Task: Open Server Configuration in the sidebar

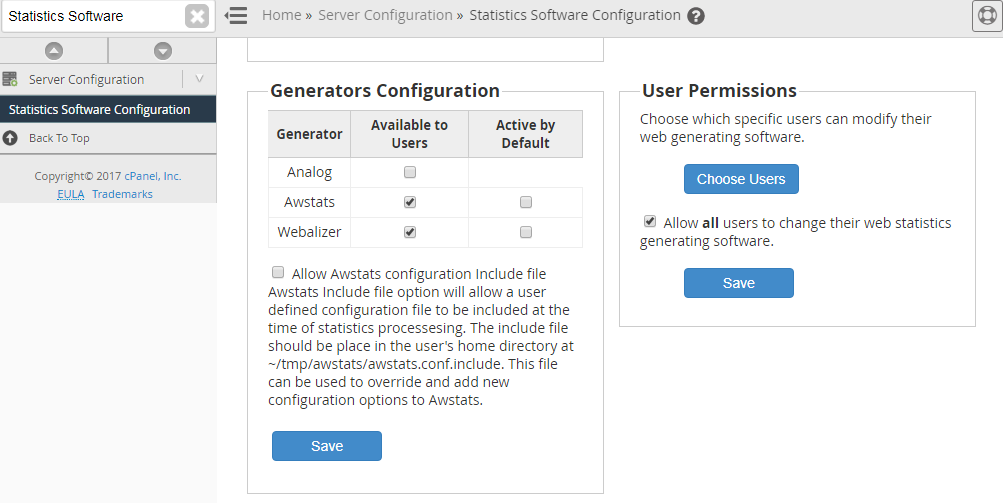Action: pyautogui.click(x=86, y=79)
